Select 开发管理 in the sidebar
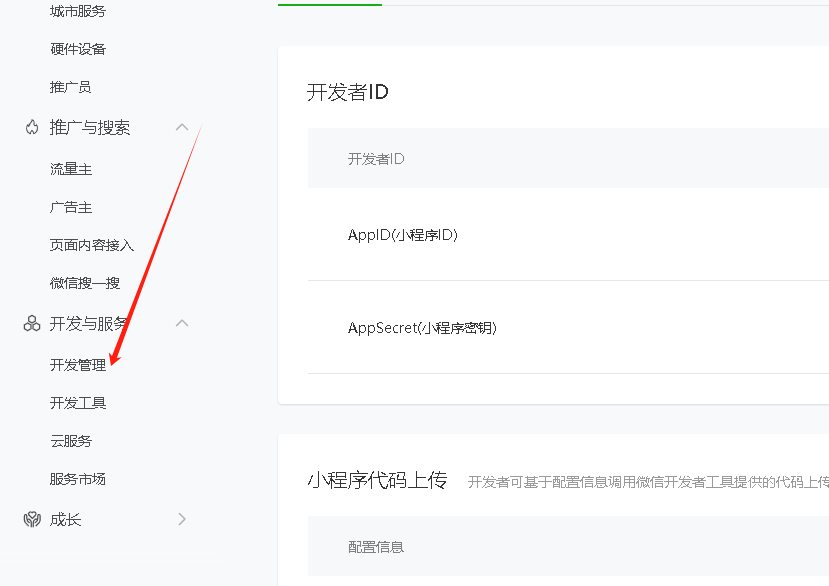Image resolution: width=829 pixels, height=586 pixels. [x=78, y=365]
